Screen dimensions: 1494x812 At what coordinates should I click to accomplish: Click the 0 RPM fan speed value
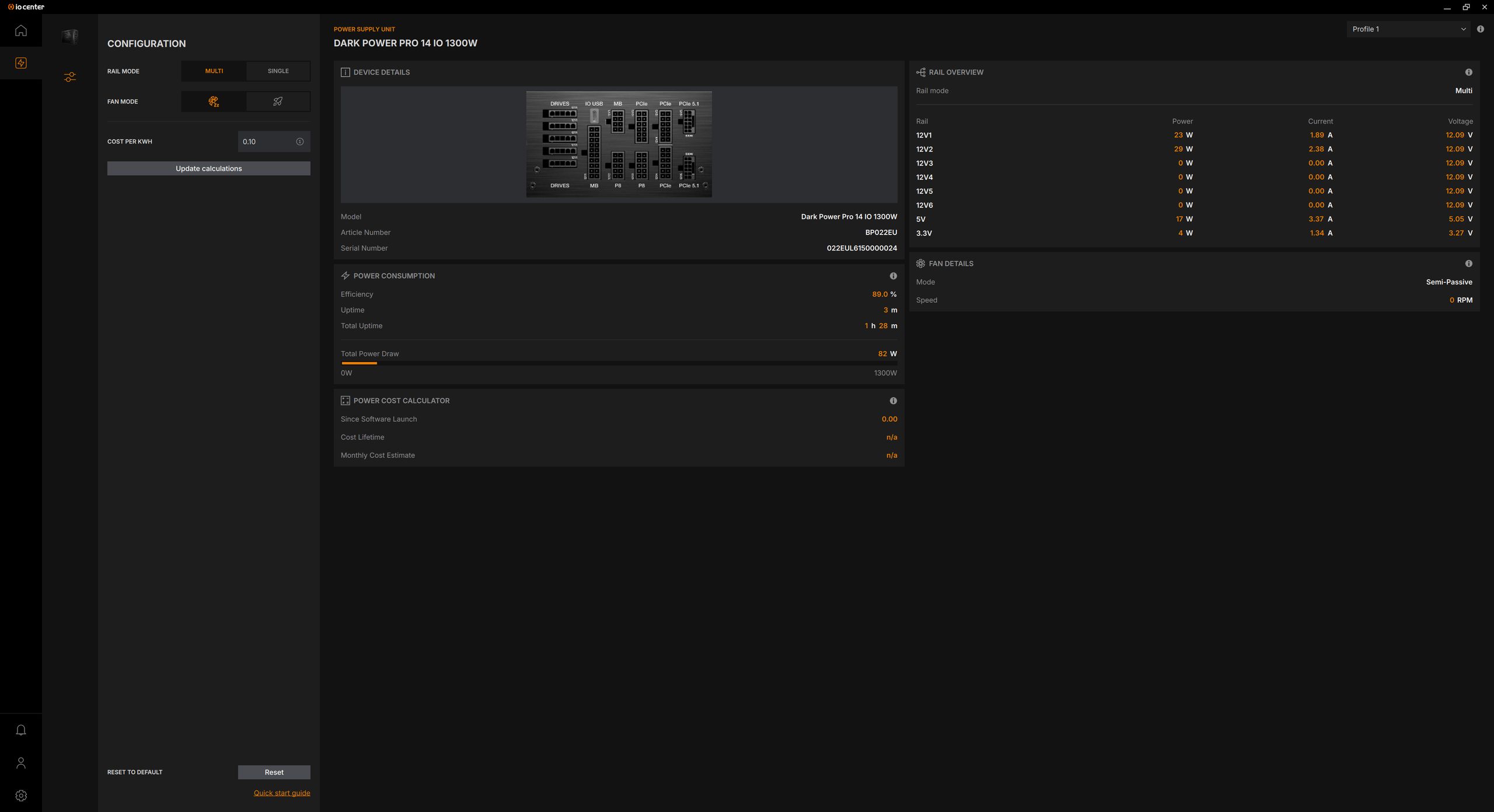tap(1461, 300)
